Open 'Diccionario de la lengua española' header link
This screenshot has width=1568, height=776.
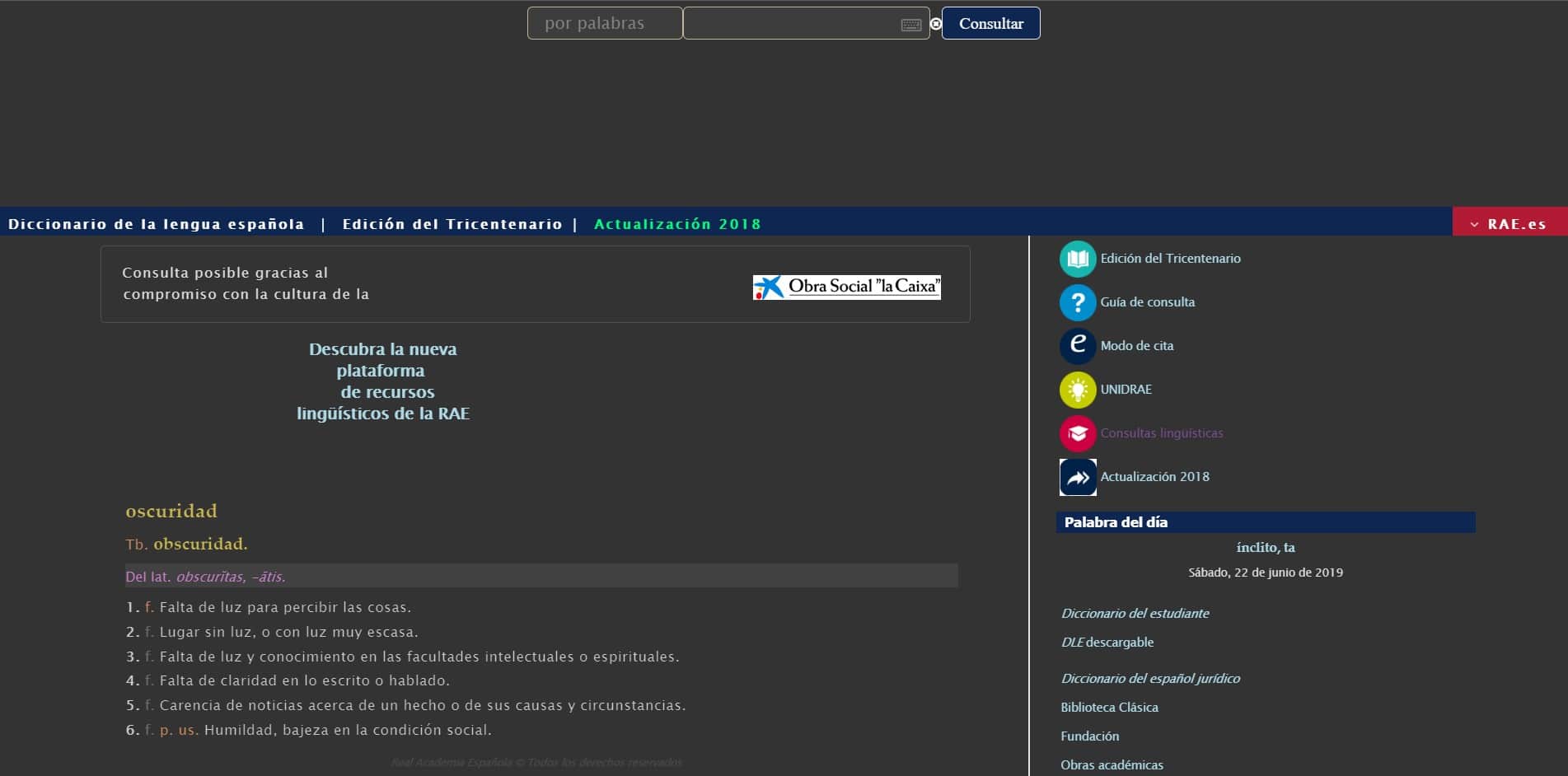(156, 224)
